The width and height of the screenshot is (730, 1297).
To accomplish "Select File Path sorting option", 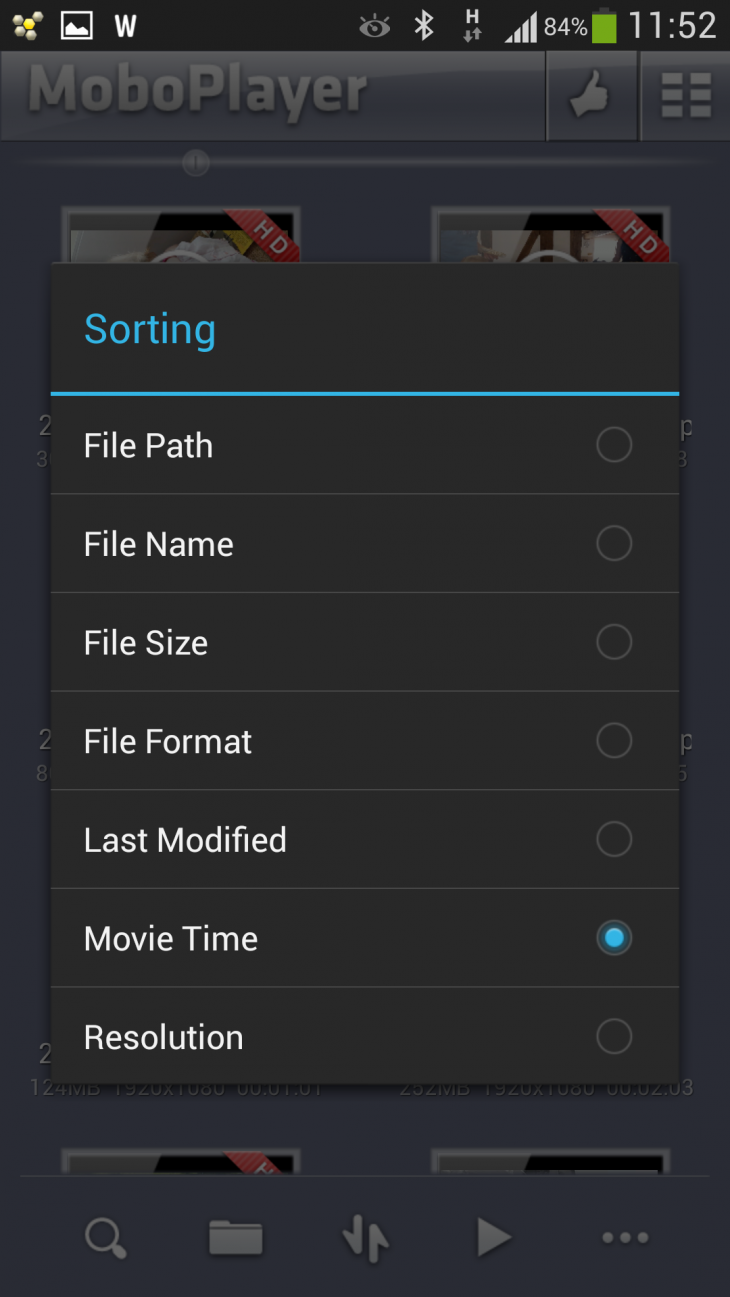I will click(x=613, y=444).
